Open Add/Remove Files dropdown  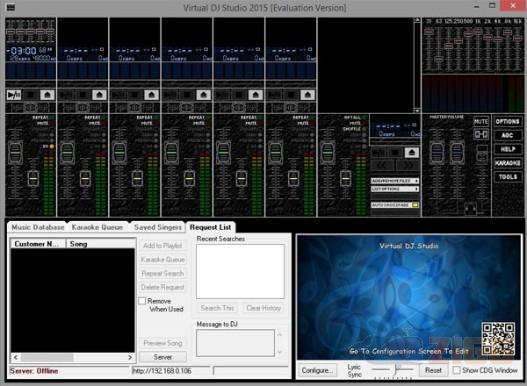[x=395, y=181]
